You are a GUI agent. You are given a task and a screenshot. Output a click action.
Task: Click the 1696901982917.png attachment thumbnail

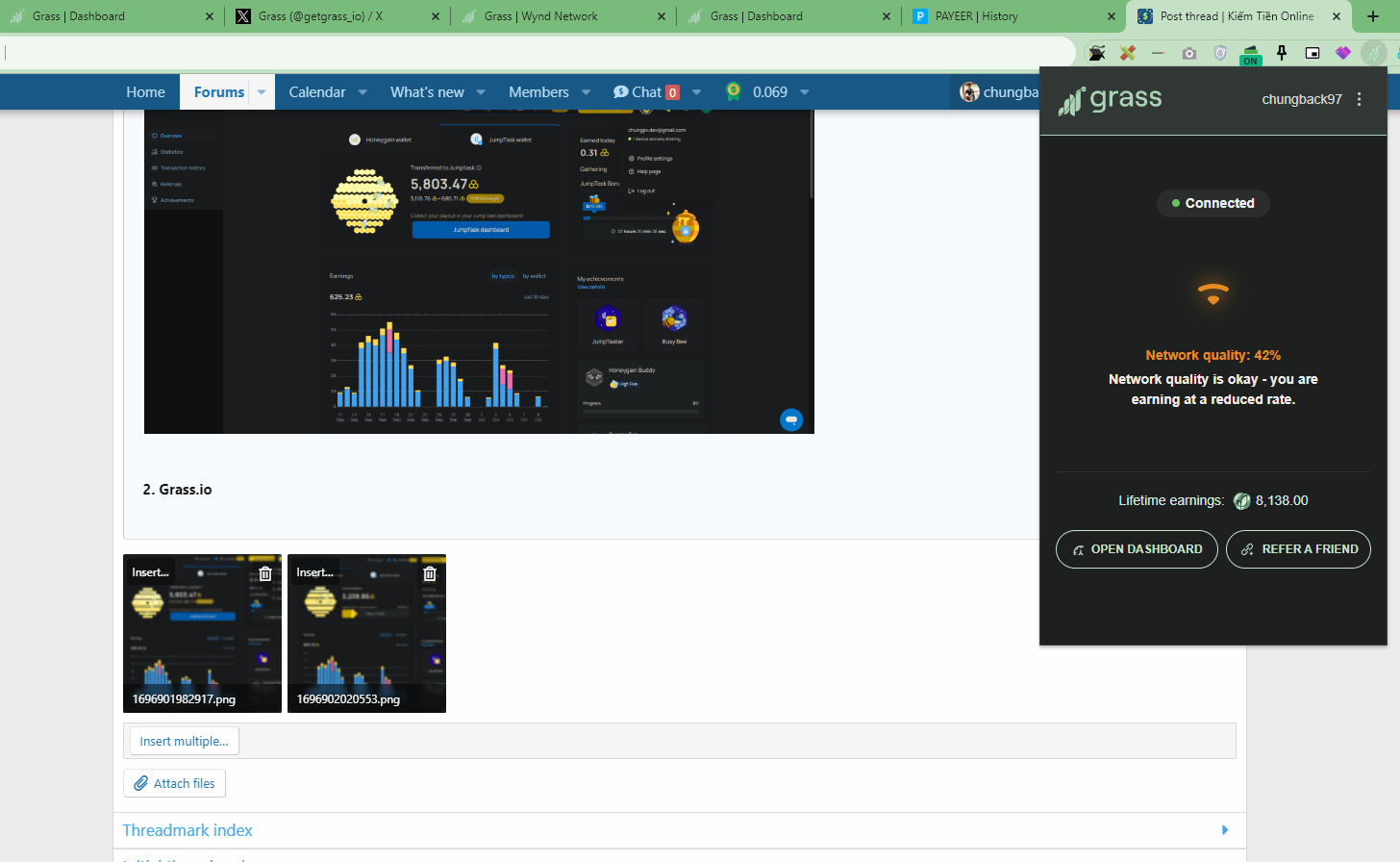pyautogui.click(x=202, y=634)
